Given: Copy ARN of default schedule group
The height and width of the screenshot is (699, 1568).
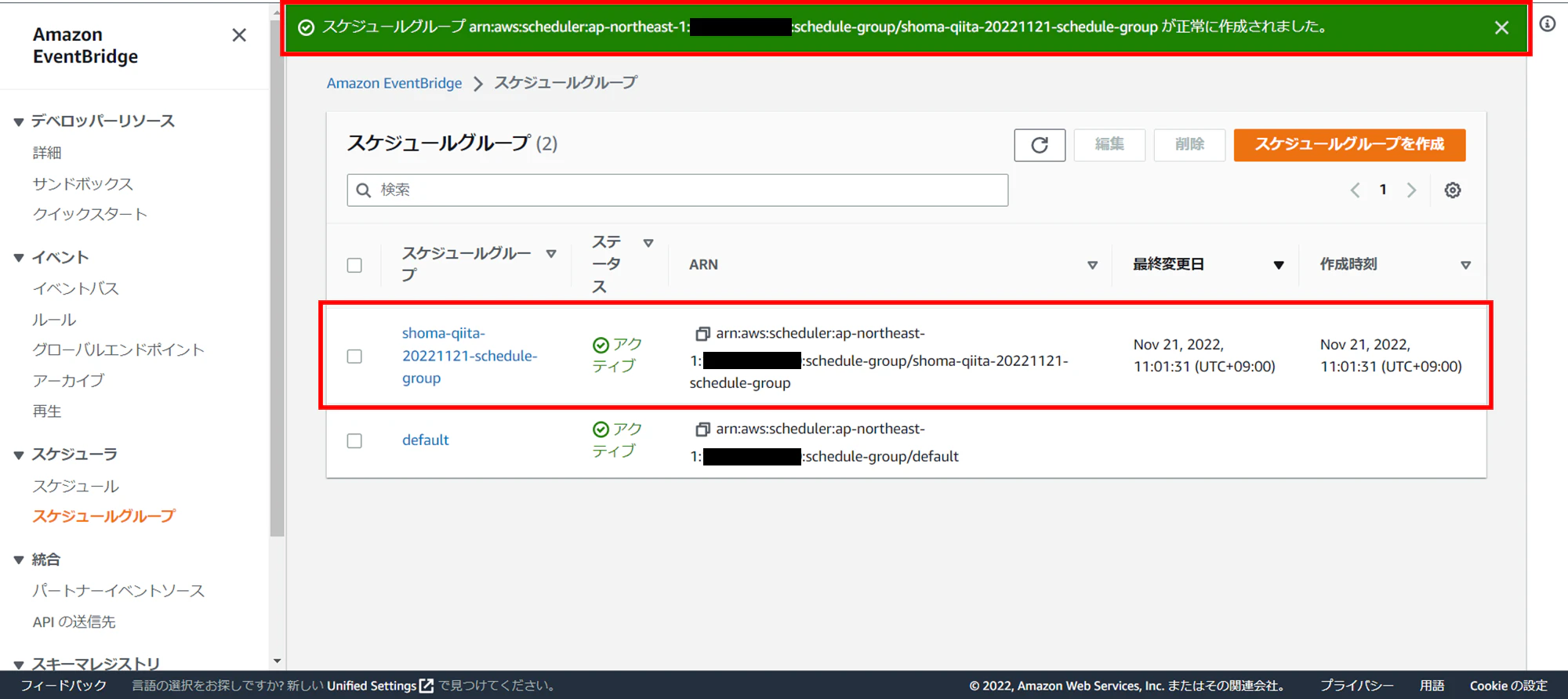Looking at the screenshot, I should (x=702, y=429).
